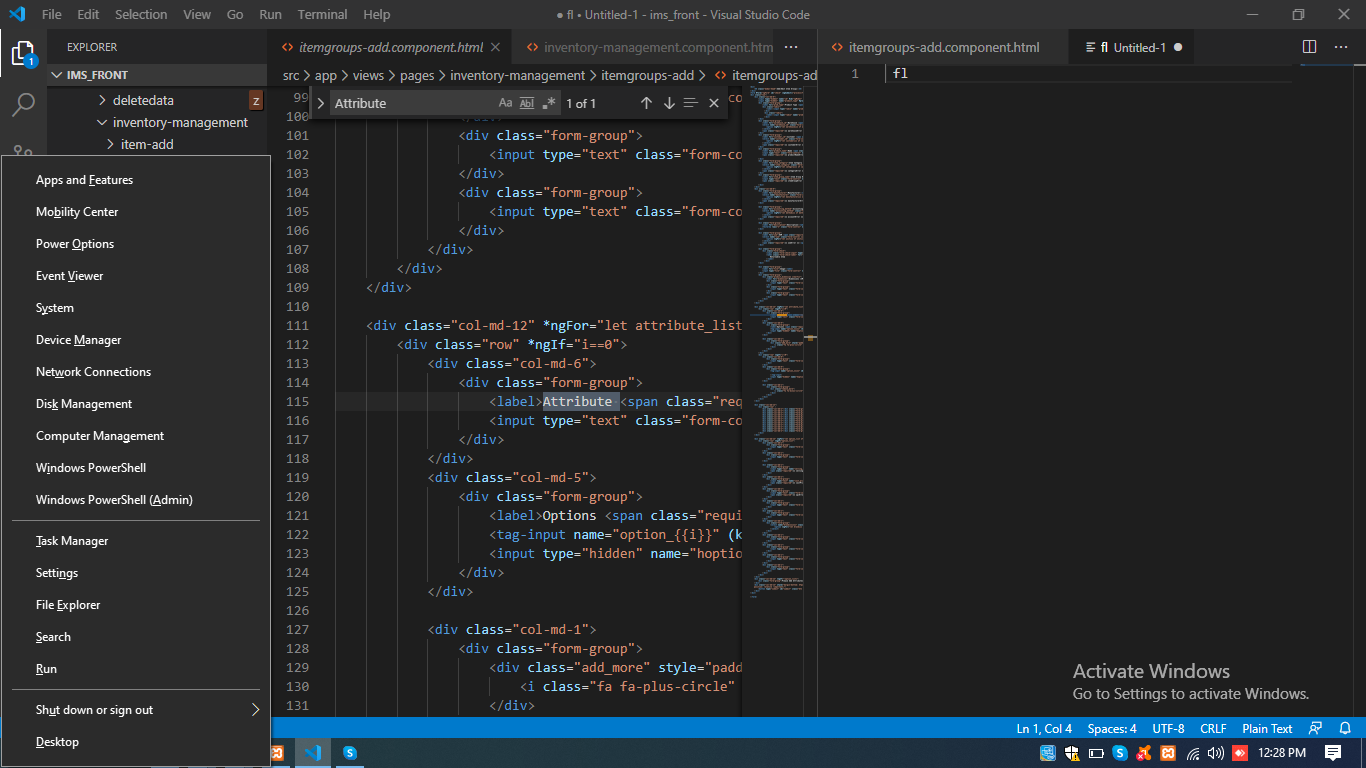Go to previous match arrow

pos(646,103)
